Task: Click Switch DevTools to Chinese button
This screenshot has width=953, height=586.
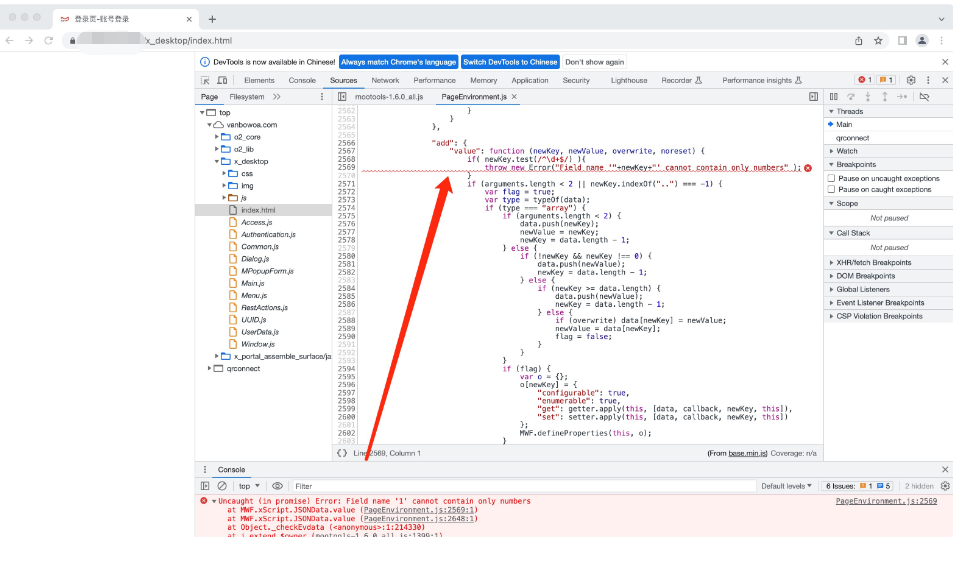Action: coord(510,62)
